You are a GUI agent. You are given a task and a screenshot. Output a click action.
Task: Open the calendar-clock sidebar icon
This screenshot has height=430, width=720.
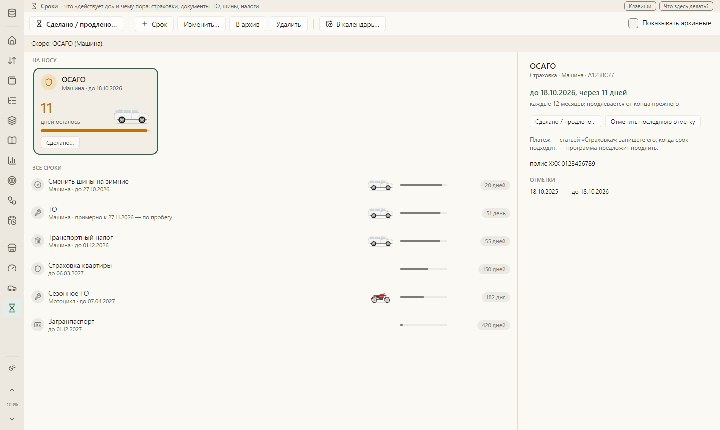pyautogui.click(x=12, y=221)
